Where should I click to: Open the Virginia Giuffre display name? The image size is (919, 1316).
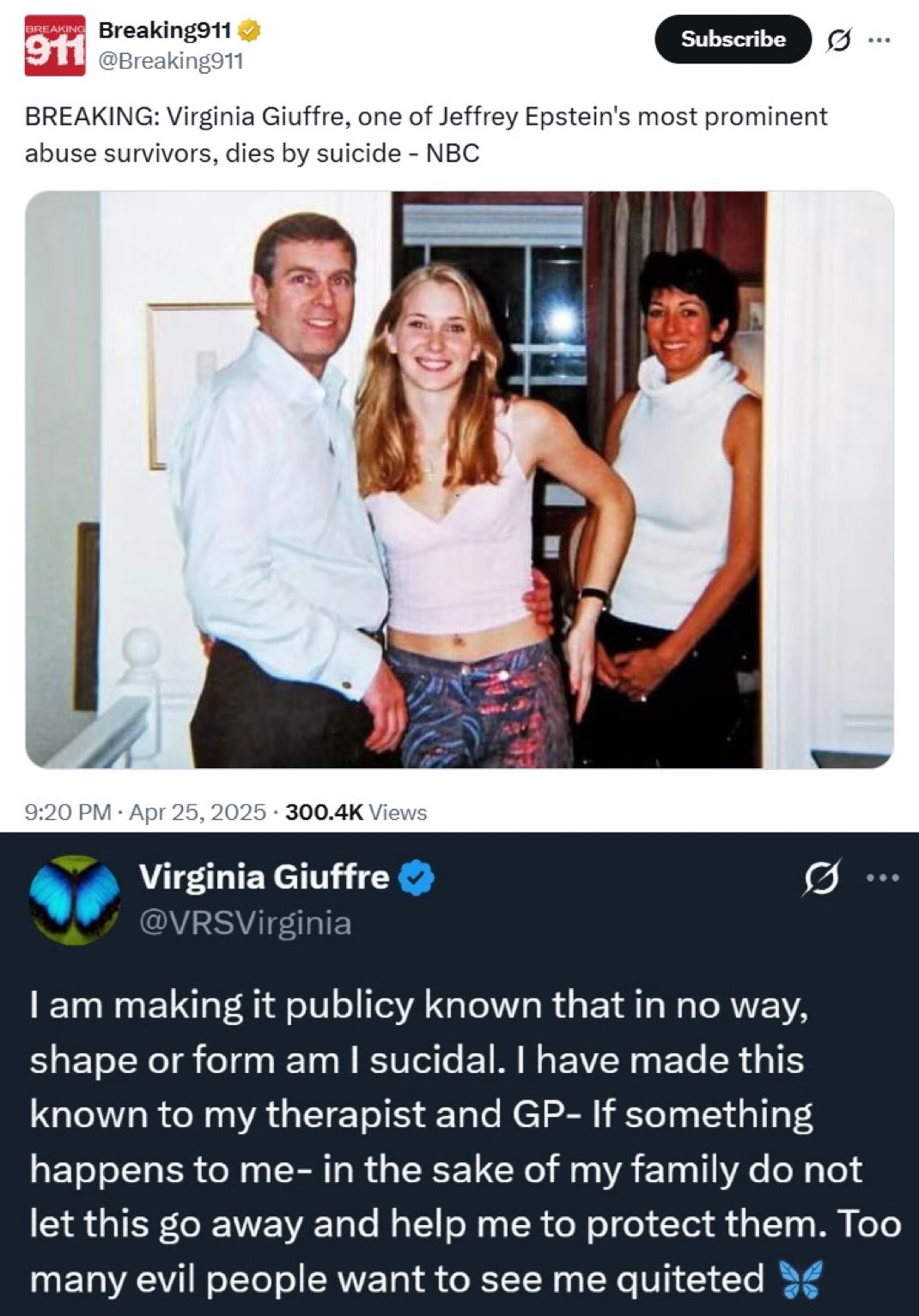tap(264, 877)
